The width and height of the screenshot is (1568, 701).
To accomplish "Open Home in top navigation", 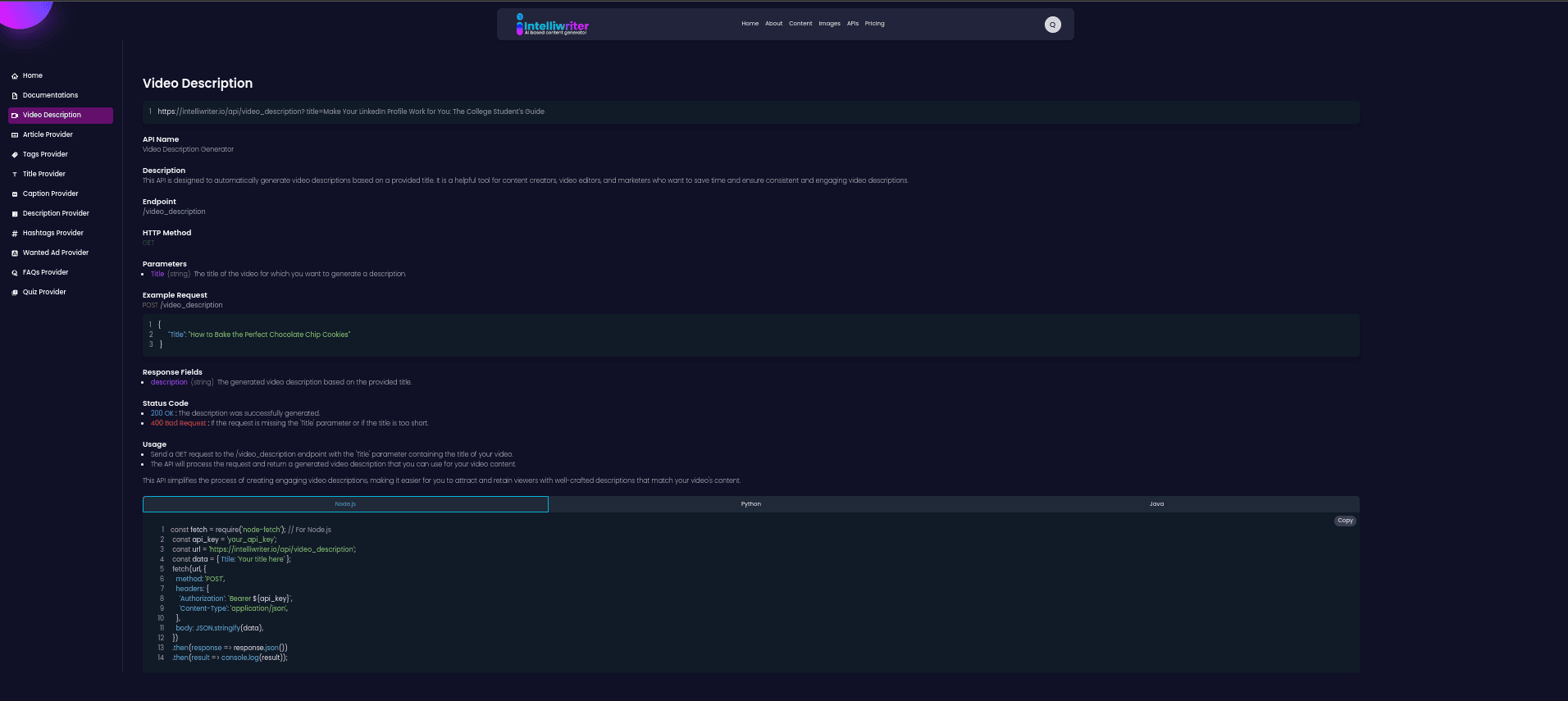I will [x=750, y=24].
